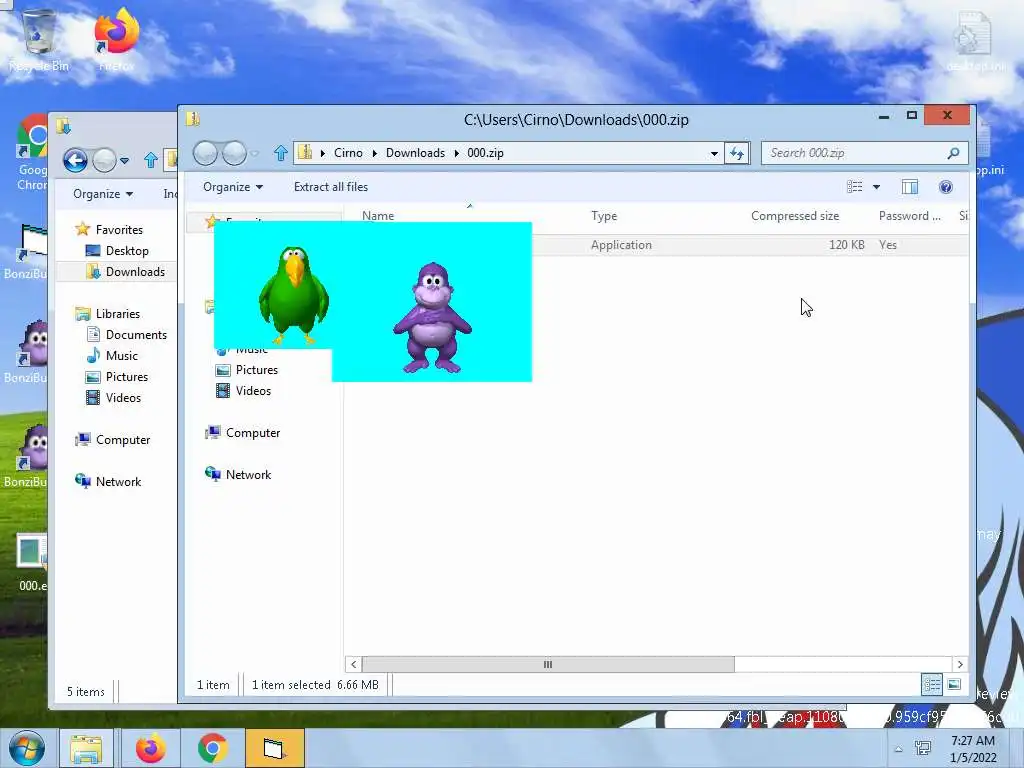Screen dimensions: 1024x768
Task: Click the Google Chrome desktop shortcut
Action: coord(32,153)
